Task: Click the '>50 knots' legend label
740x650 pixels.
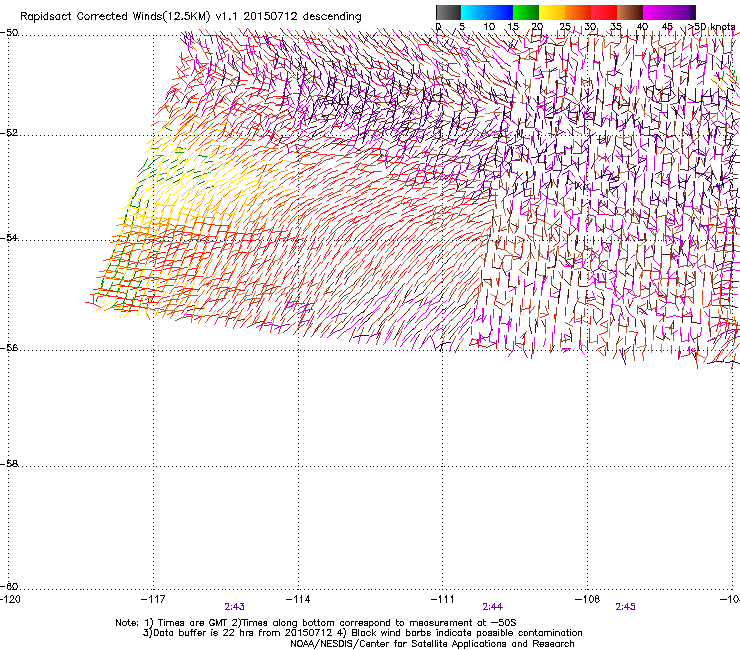Action: [711, 27]
